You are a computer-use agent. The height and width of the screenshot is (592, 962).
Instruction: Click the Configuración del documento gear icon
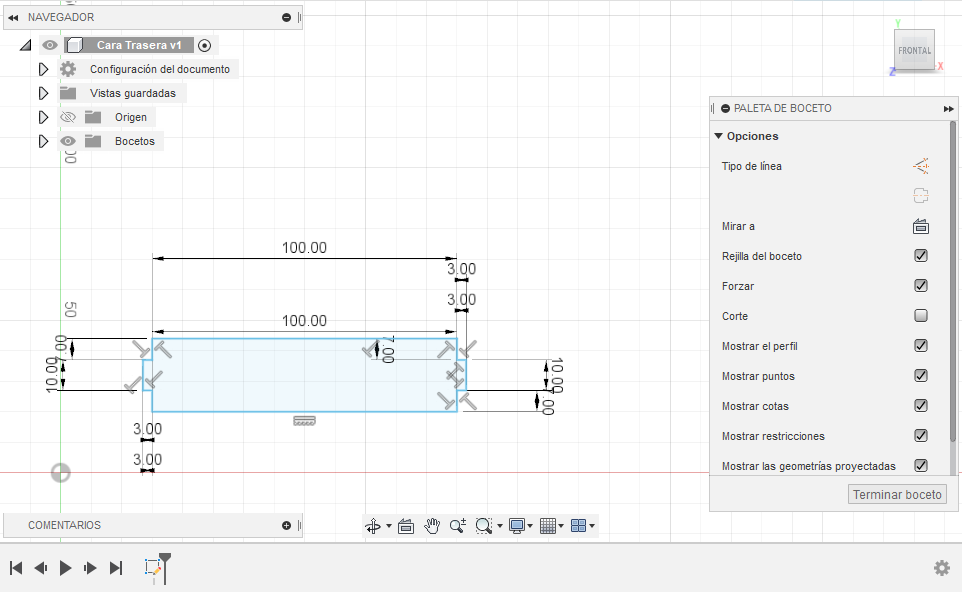68,69
